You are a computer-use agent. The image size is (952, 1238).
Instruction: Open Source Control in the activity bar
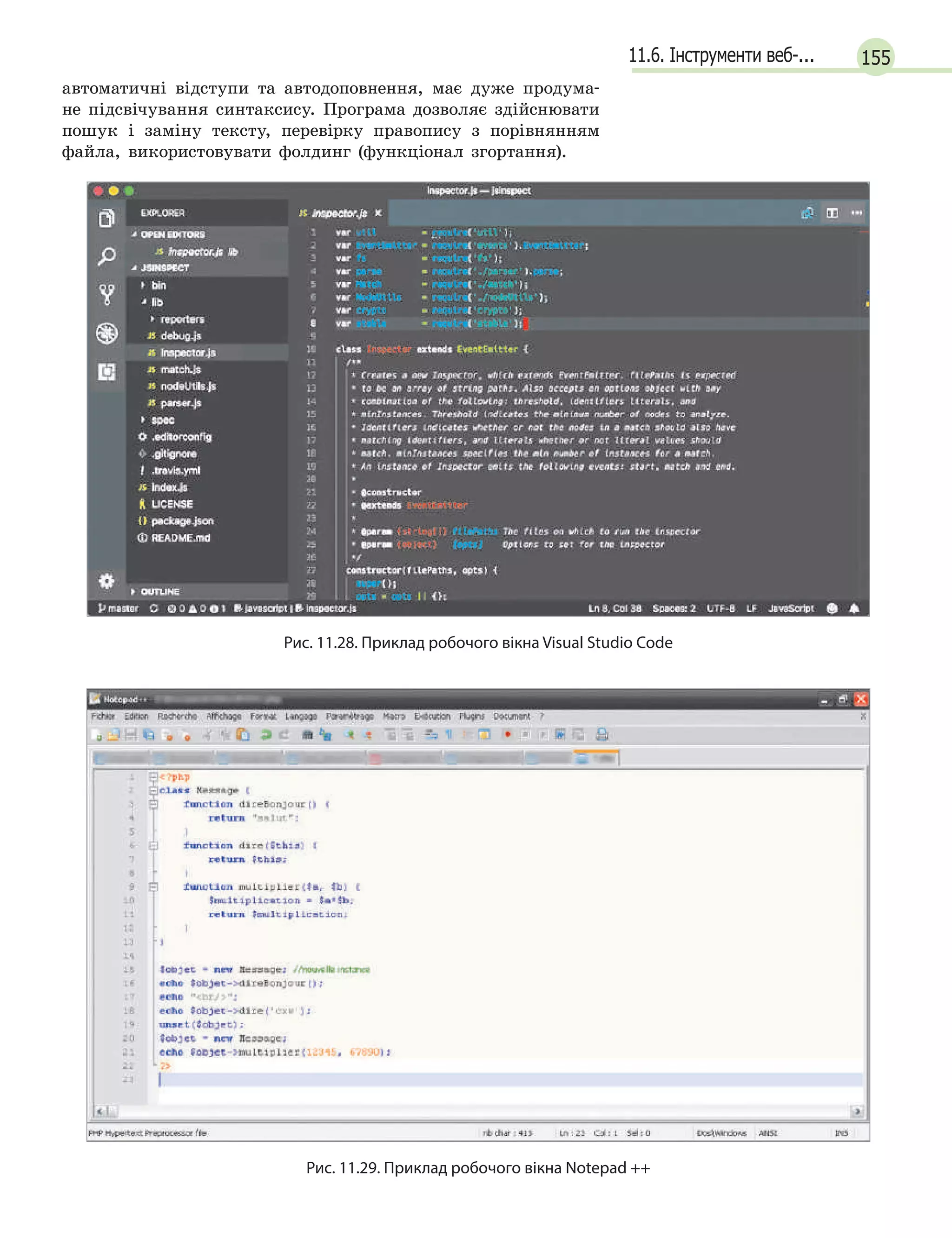point(106,294)
